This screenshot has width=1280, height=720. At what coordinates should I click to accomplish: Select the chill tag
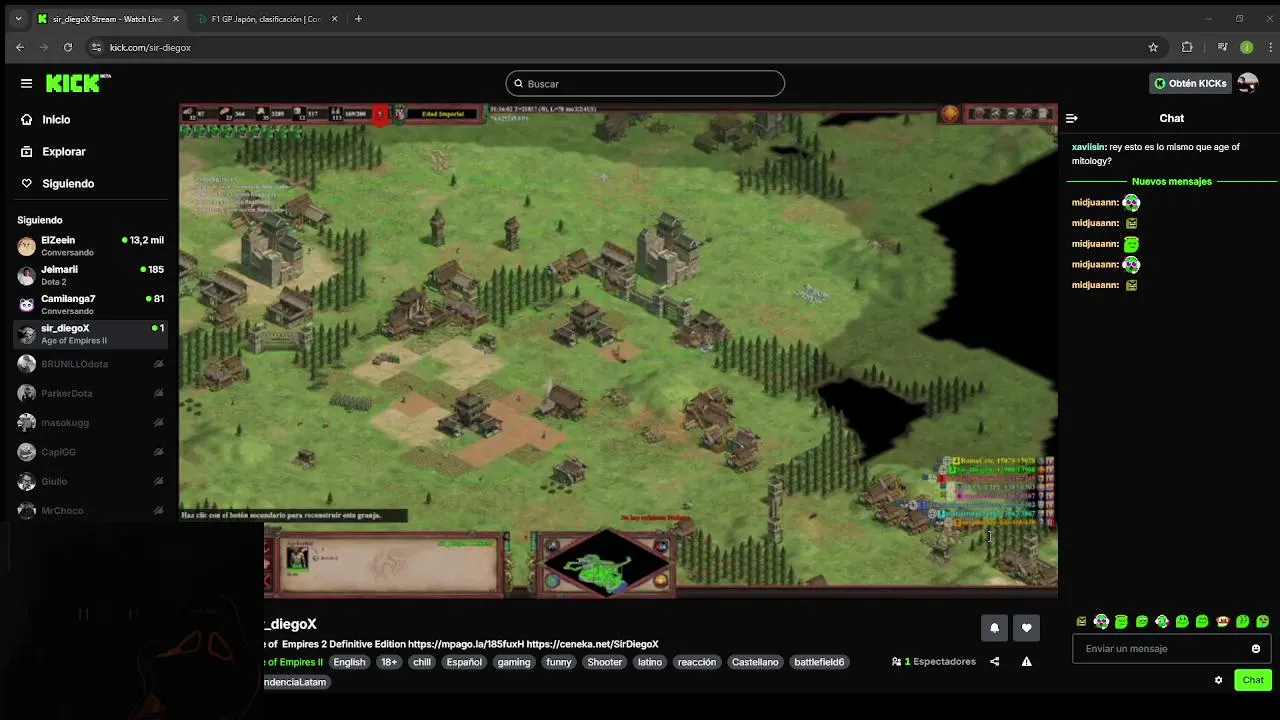click(x=422, y=662)
